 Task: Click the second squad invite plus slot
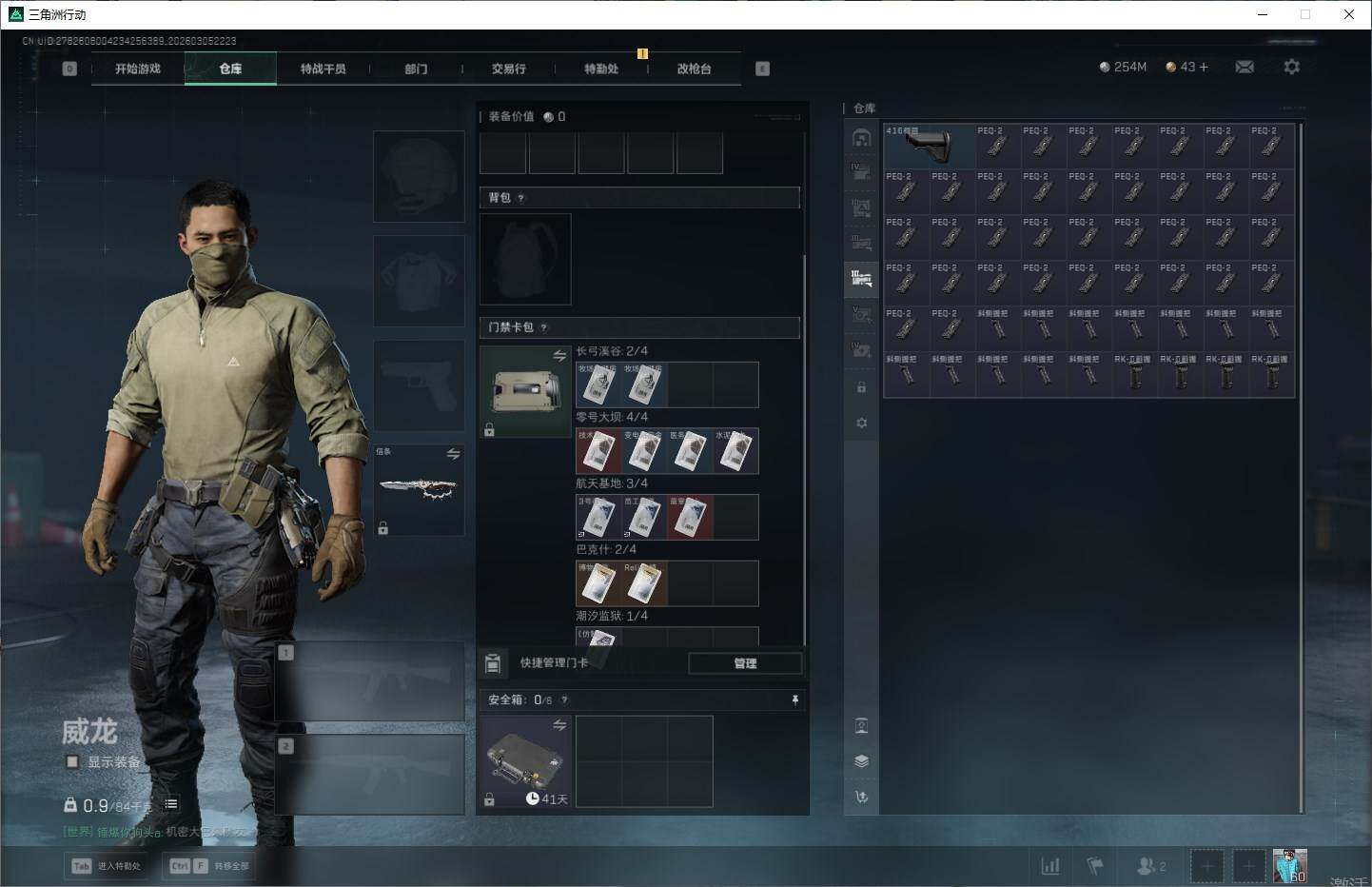1249,866
